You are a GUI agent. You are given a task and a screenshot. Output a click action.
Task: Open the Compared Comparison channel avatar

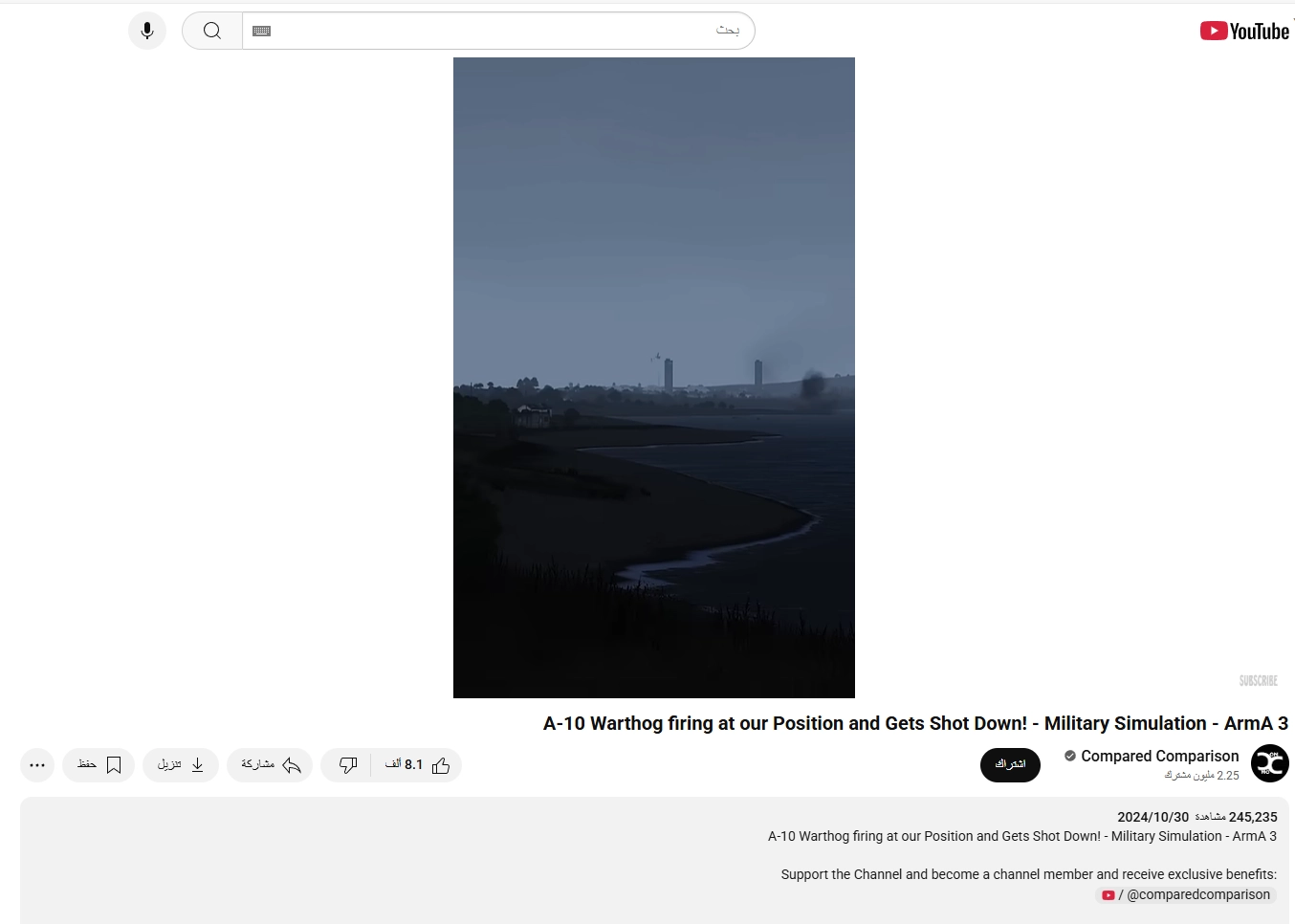coord(1269,763)
